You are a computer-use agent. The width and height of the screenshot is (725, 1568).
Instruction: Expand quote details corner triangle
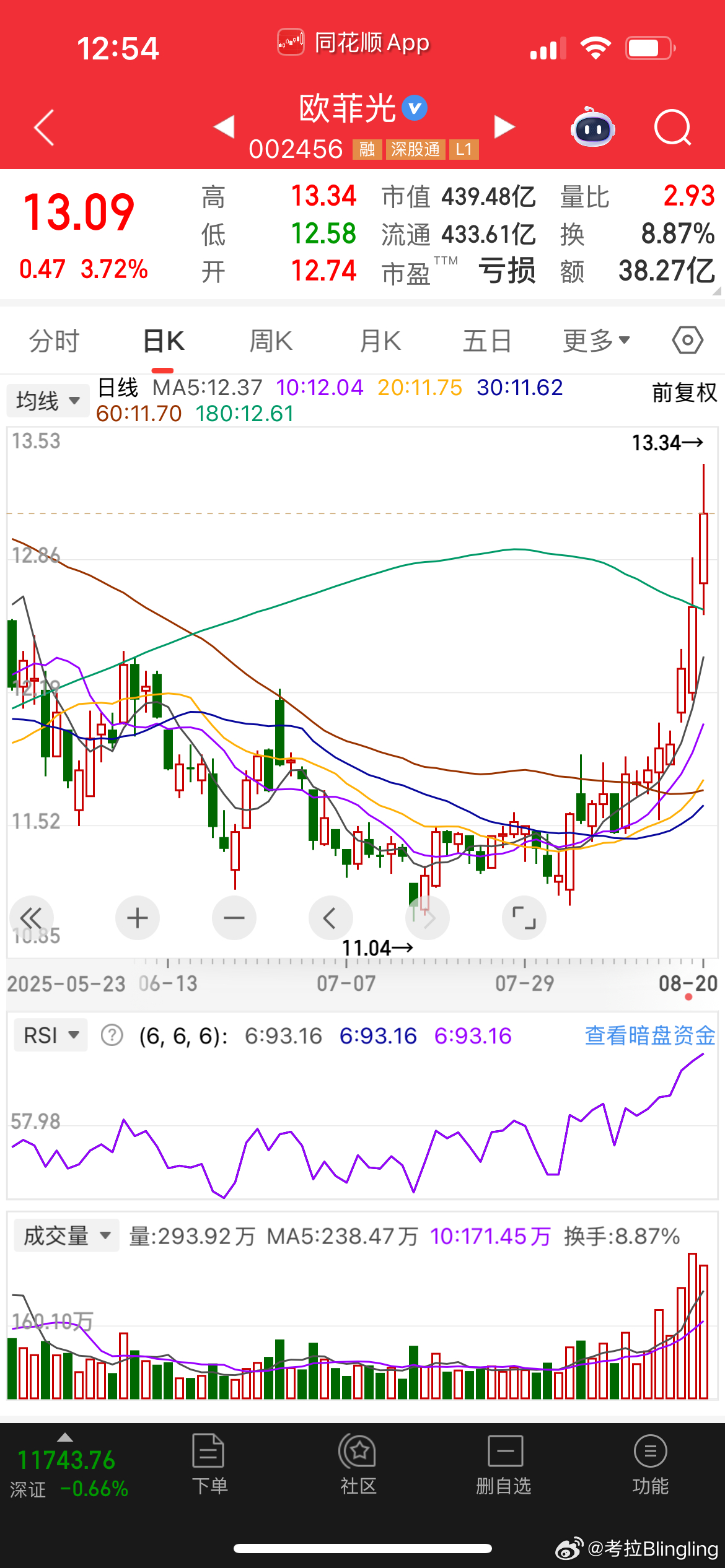tap(717, 290)
